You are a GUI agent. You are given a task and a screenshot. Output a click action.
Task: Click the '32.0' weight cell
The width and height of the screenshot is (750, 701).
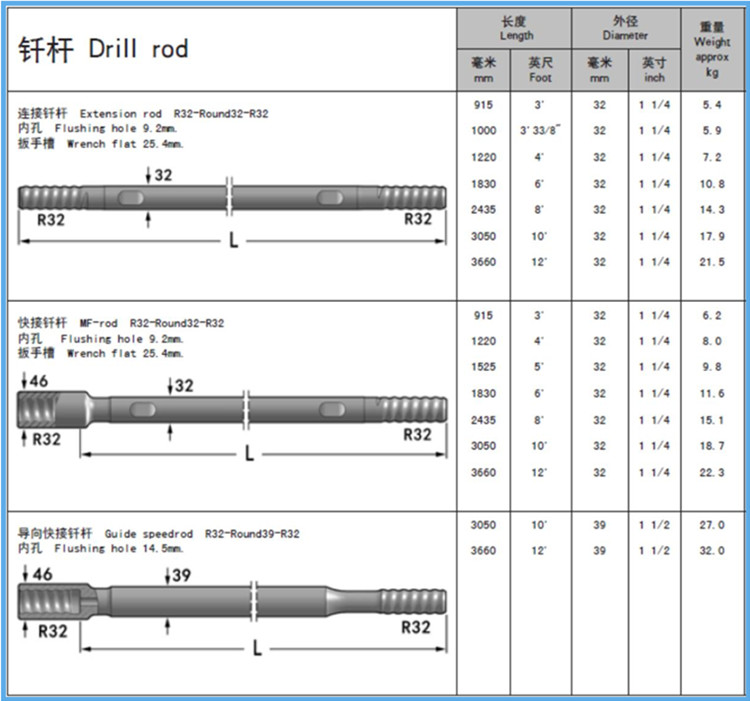712,550
